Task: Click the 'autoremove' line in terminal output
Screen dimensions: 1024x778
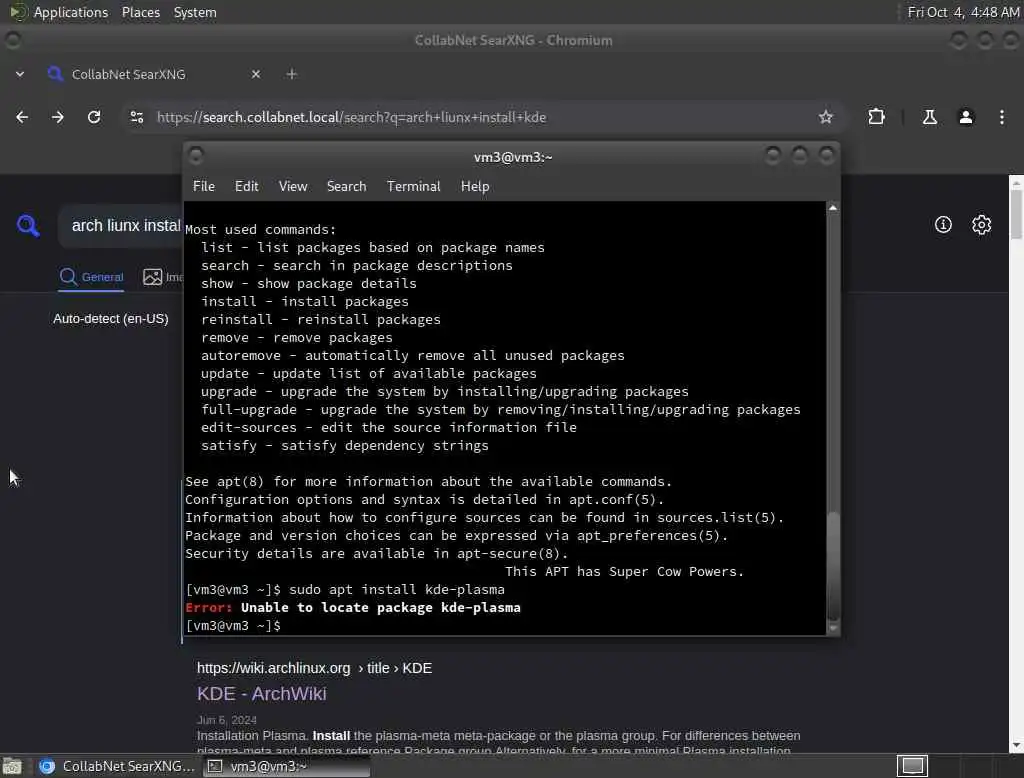Action: (412, 355)
